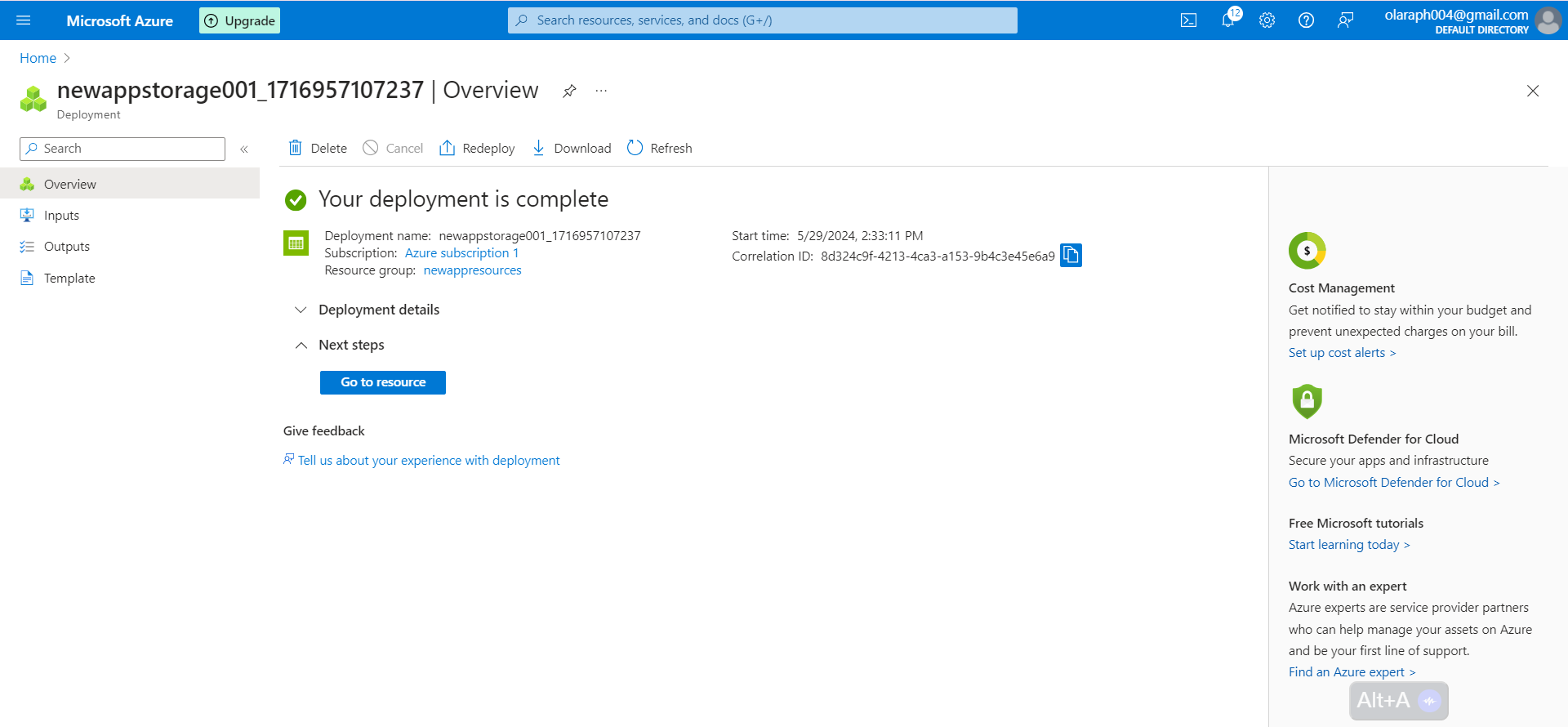This screenshot has height=727, width=1568.
Task: Click the Work with an expert heading
Action: pos(1347,587)
